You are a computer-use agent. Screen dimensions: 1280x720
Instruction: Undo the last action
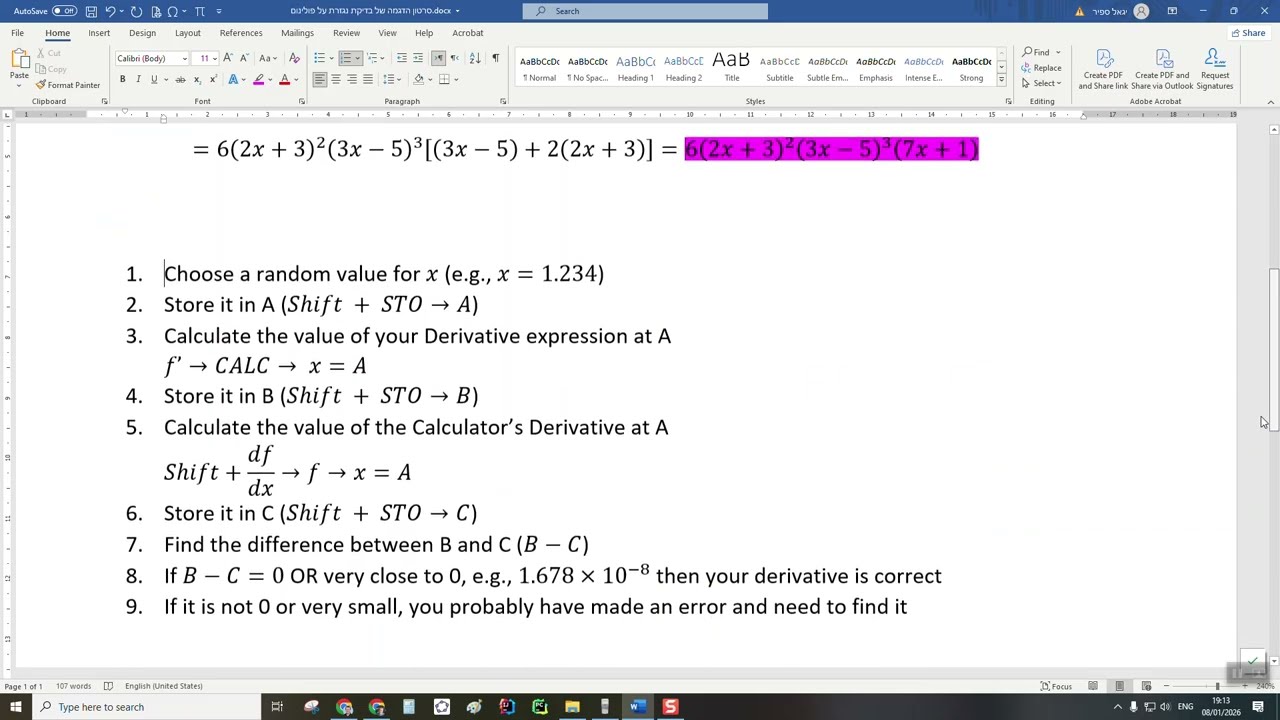click(x=110, y=11)
